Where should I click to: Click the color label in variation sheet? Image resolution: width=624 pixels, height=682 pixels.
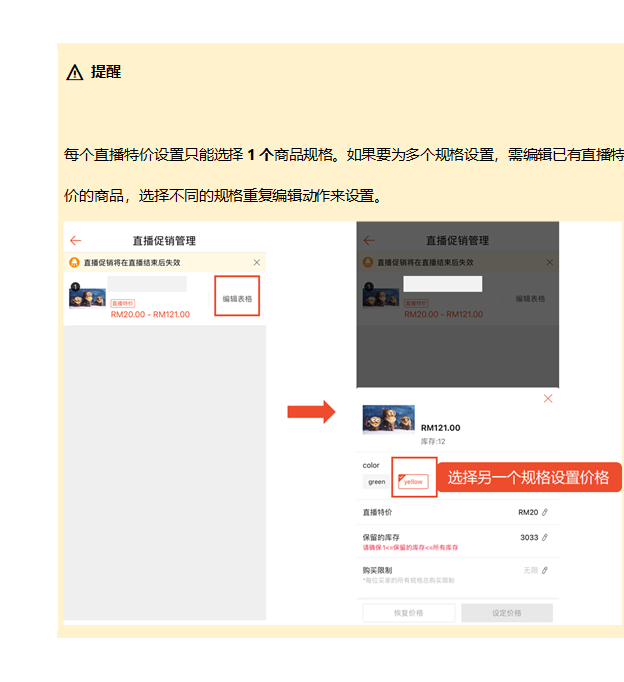point(371,465)
